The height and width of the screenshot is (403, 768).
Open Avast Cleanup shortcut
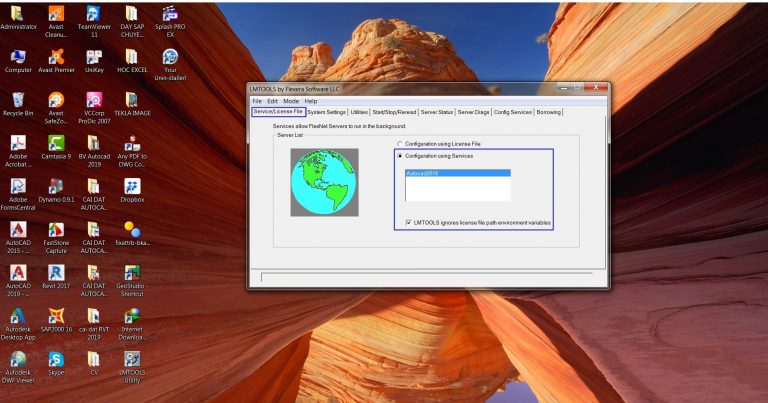(56, 21)
